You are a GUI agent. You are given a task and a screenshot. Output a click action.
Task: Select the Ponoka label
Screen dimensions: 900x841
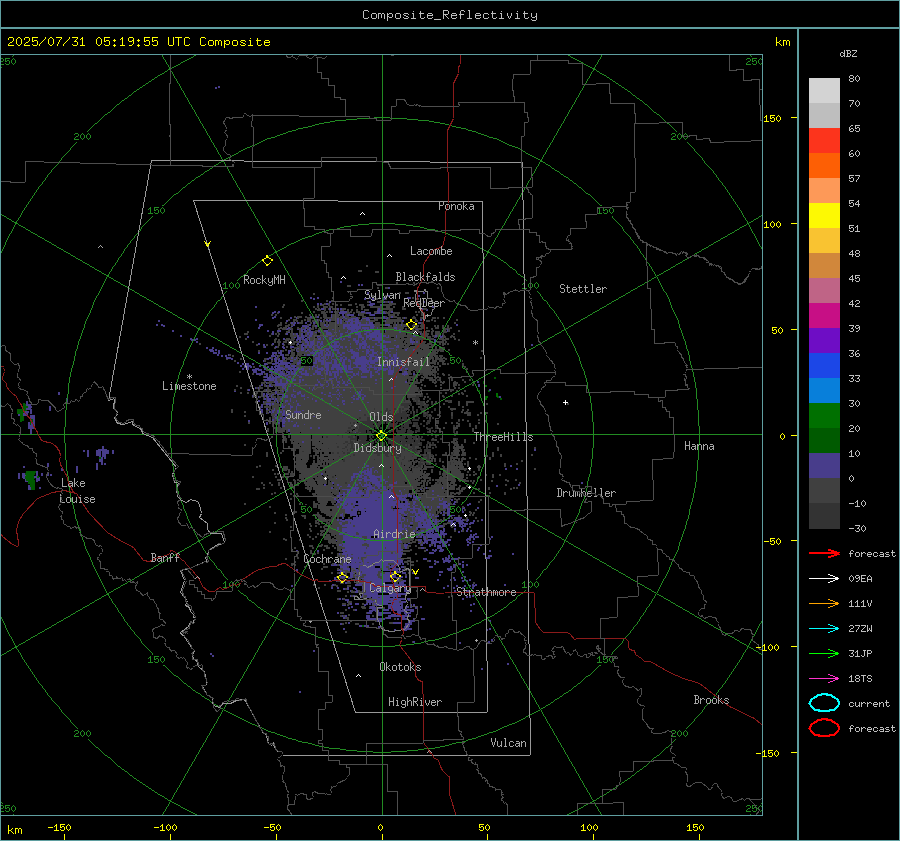point(456,206)
